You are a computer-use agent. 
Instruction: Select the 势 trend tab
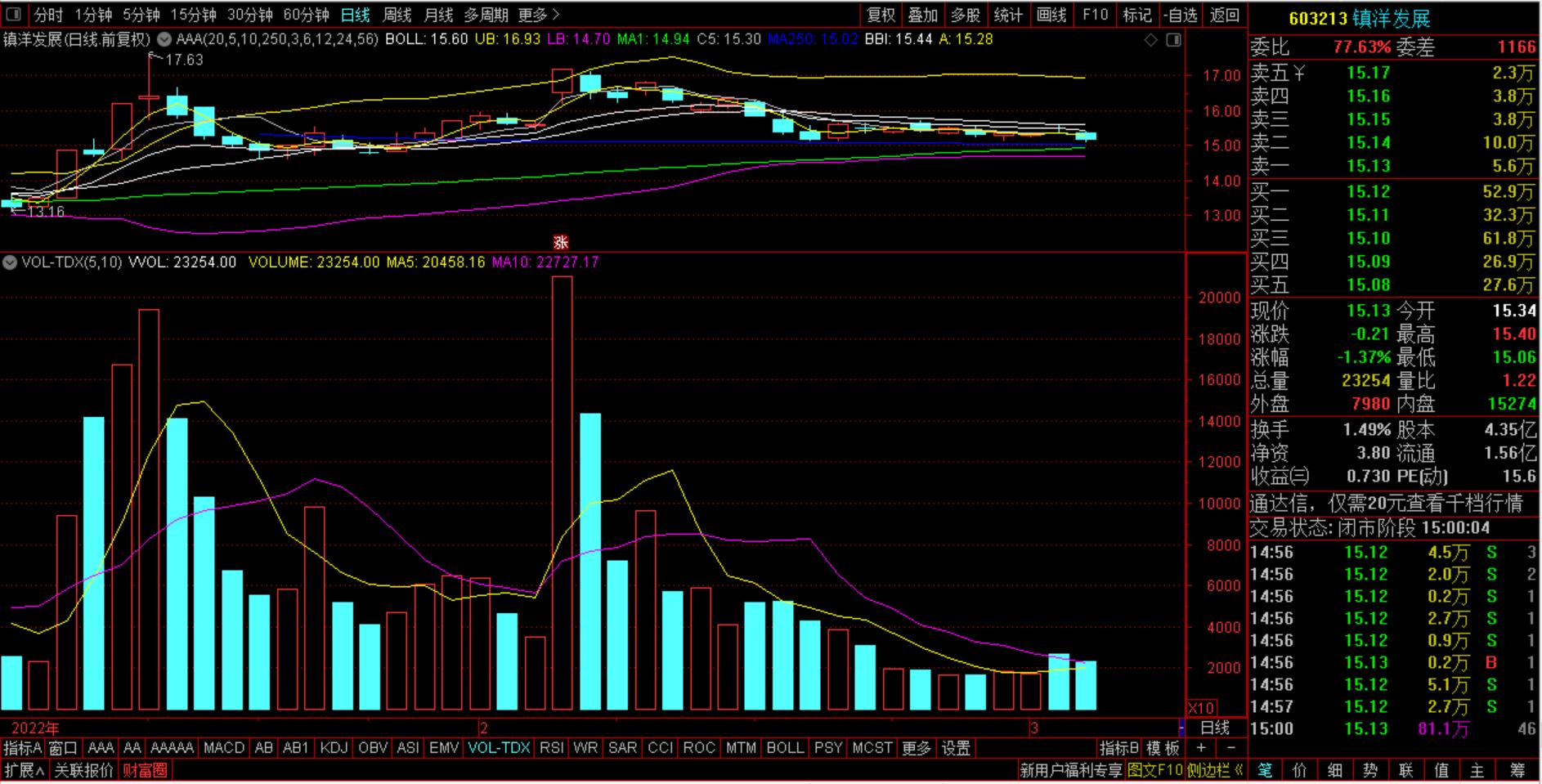(x=1371, y=770)
